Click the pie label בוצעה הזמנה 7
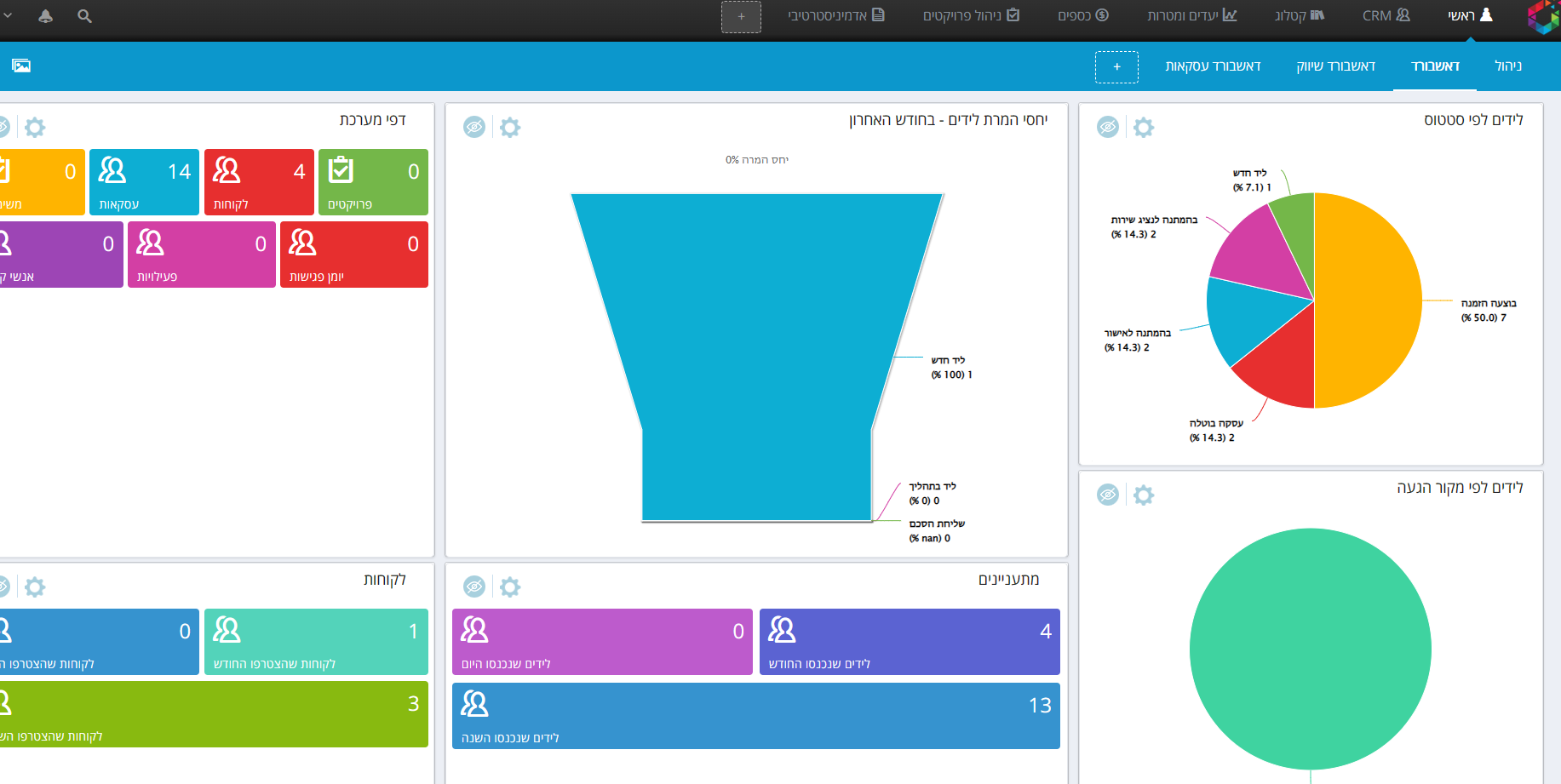Screen dimensions: 1561x784 coord(1489,311)
